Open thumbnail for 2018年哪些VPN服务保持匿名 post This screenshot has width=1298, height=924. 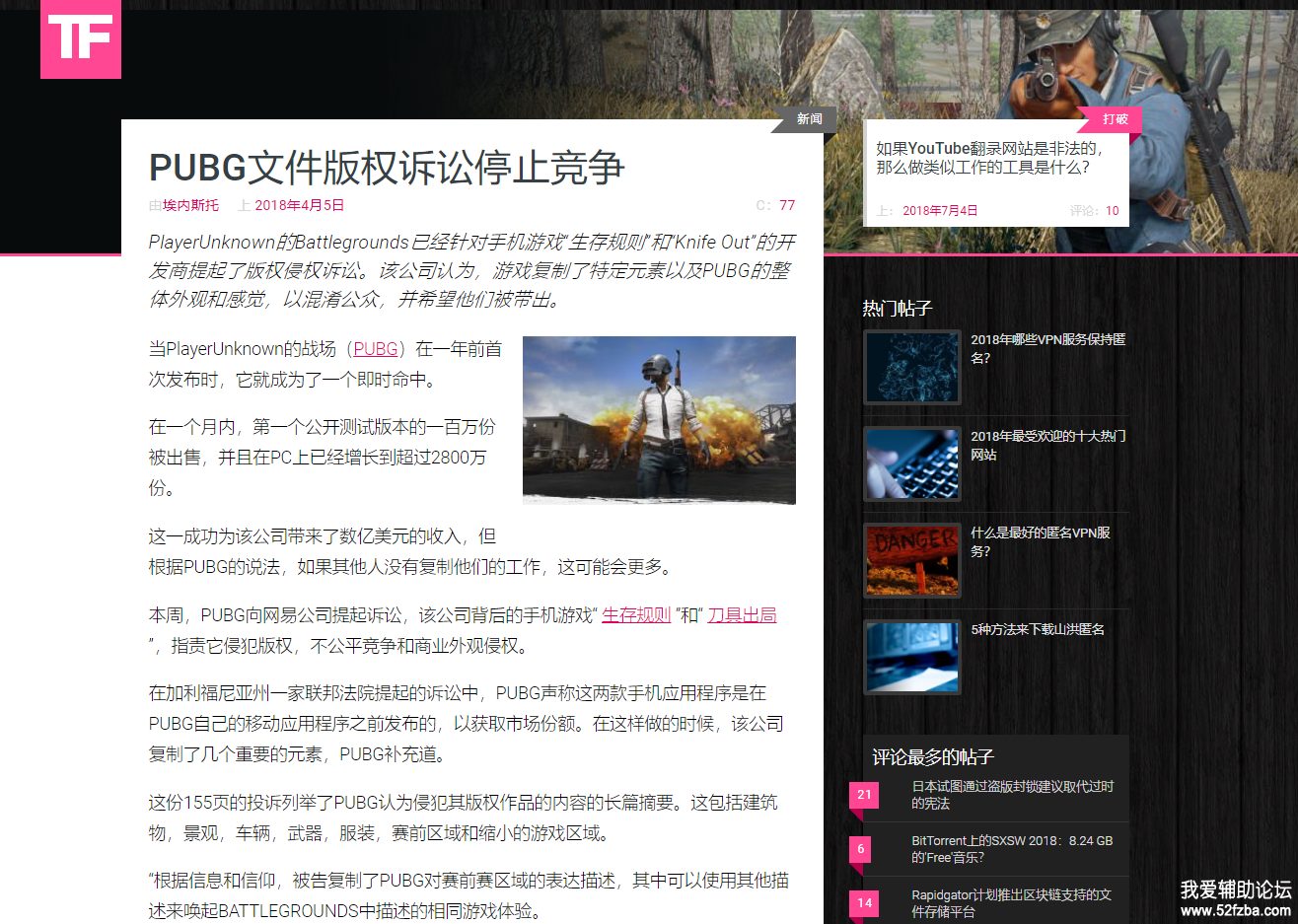point(912,367)
